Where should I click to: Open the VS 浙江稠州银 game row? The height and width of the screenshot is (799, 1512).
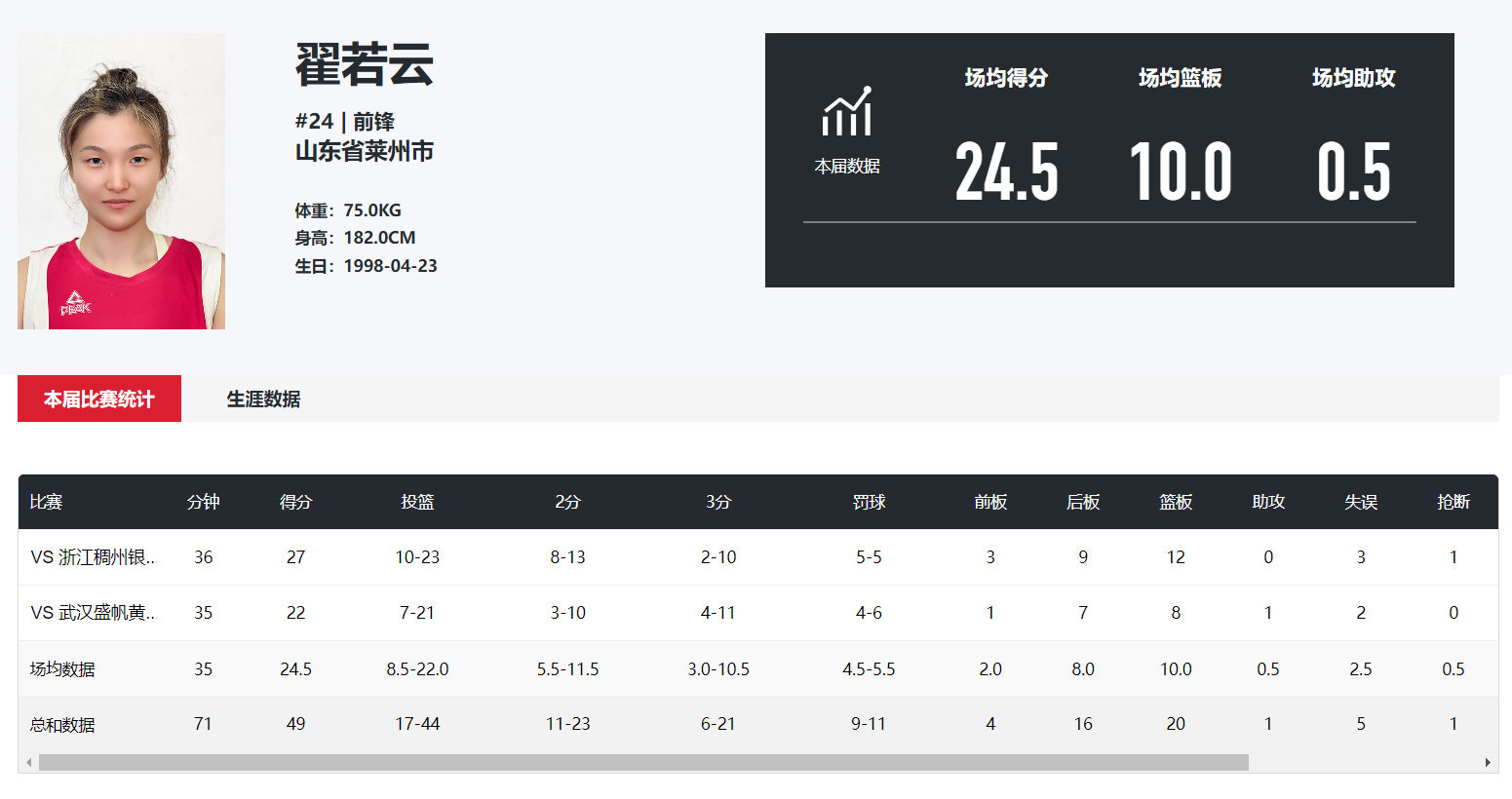point(93,557)
